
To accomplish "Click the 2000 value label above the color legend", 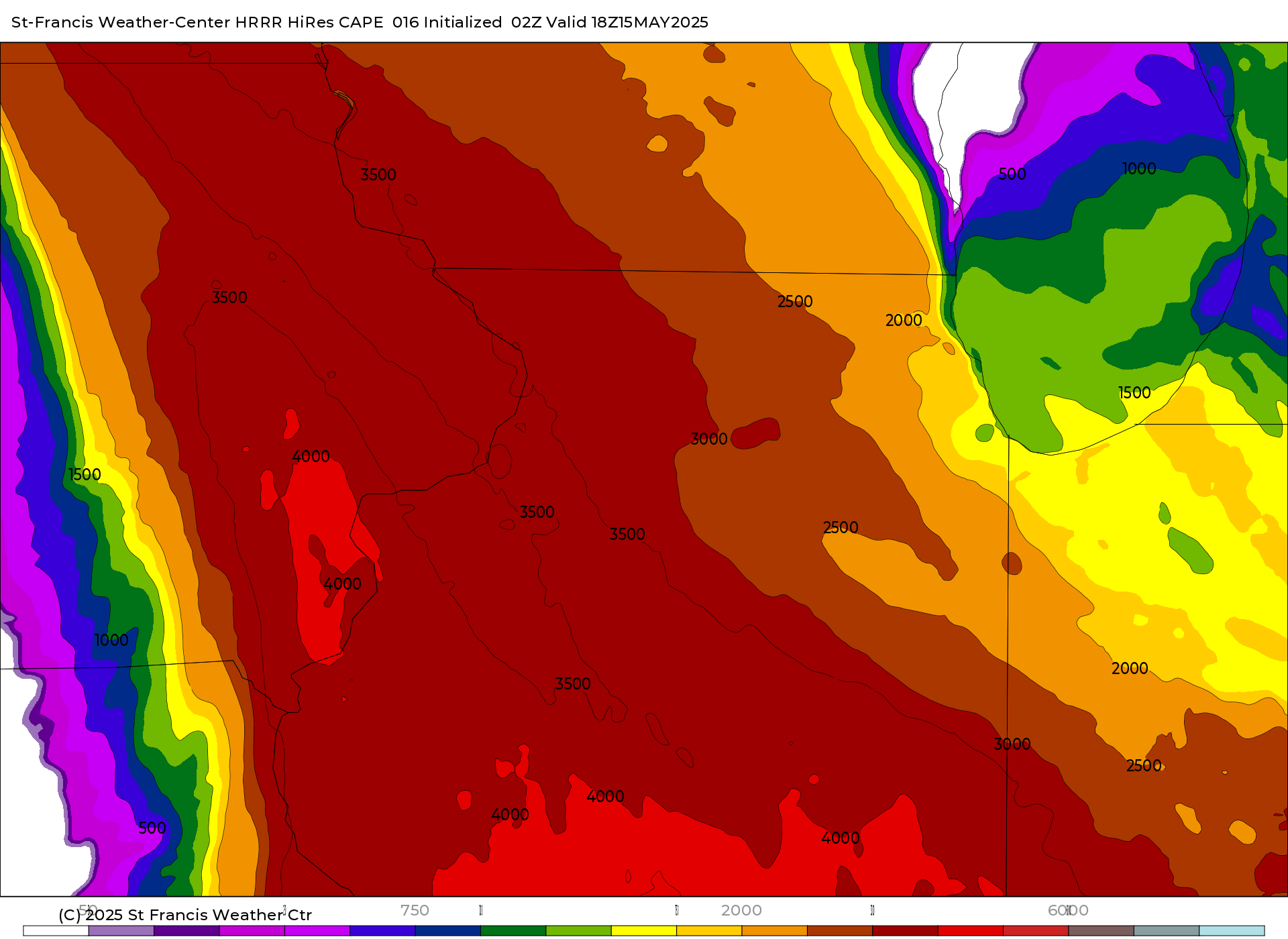I will (x=741, y=910).
